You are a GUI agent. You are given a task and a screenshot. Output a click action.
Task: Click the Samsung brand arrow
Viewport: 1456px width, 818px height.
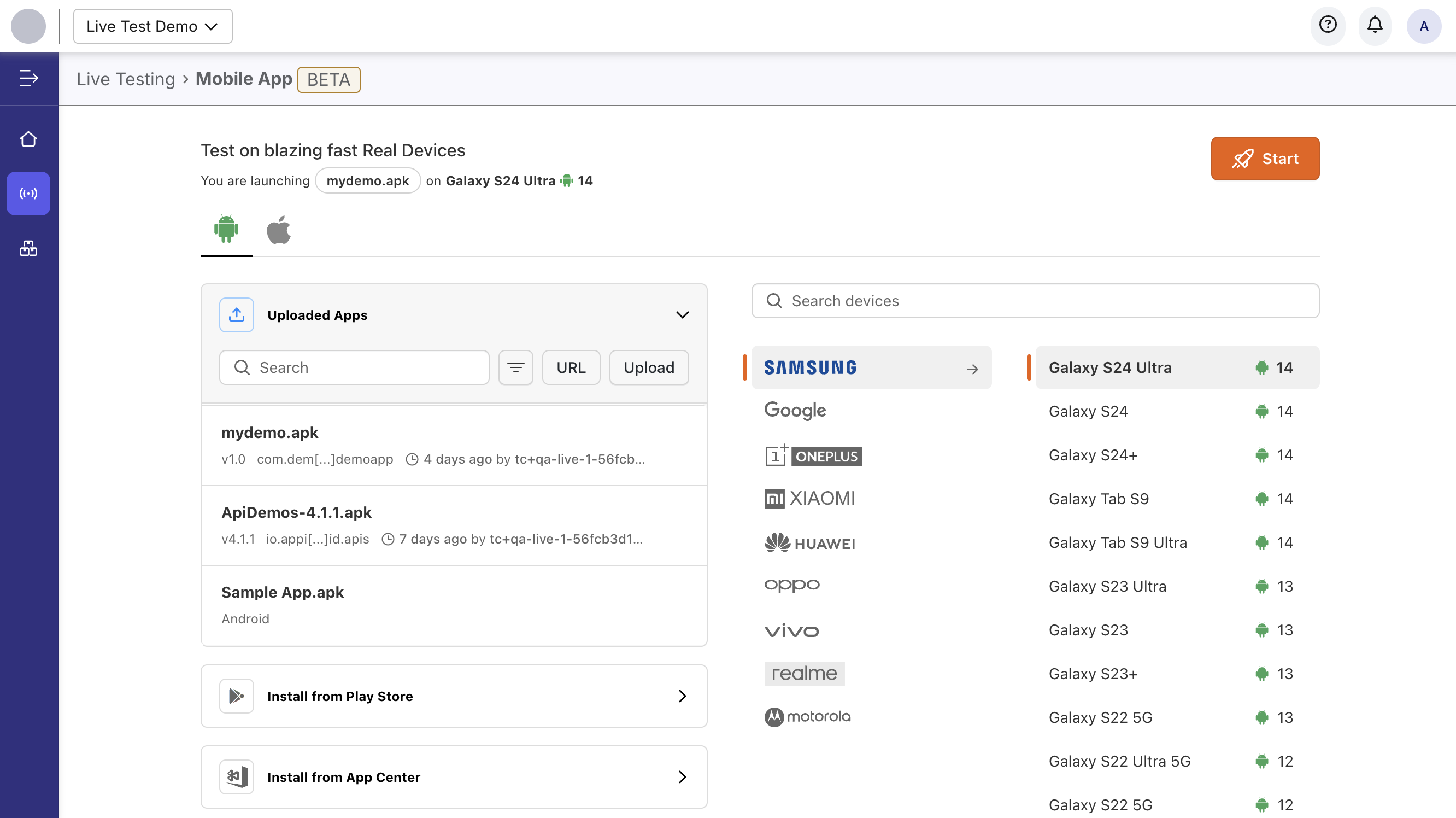pos(972,369)
